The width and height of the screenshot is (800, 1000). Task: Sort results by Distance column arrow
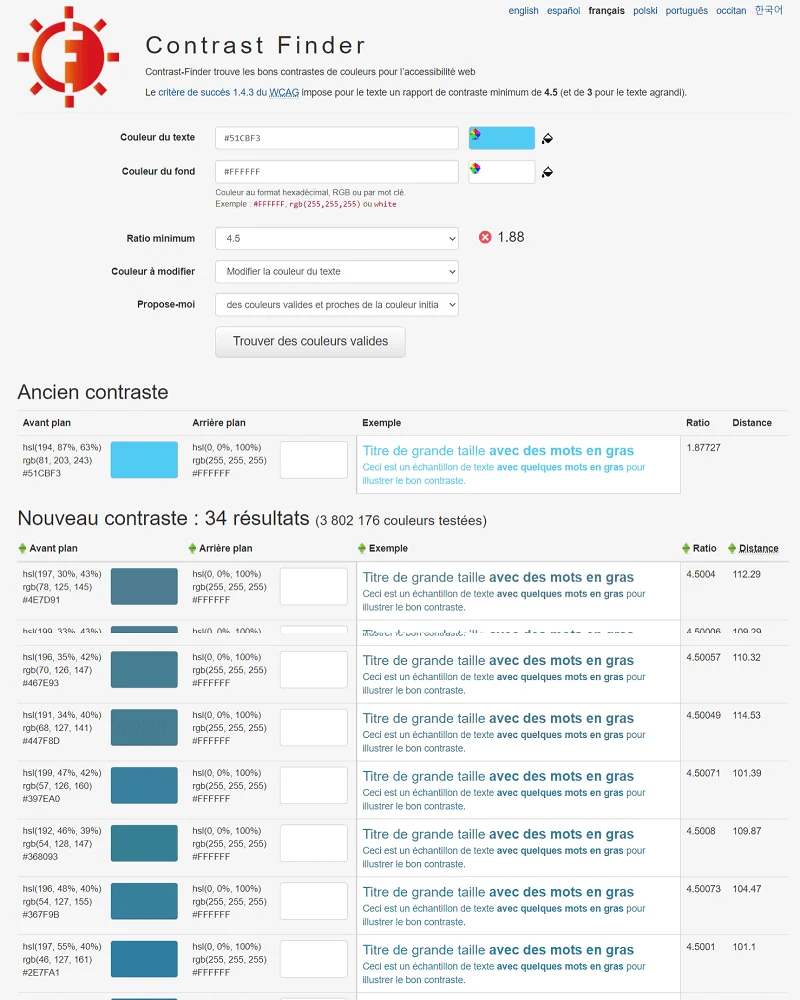tap(732, 548)
